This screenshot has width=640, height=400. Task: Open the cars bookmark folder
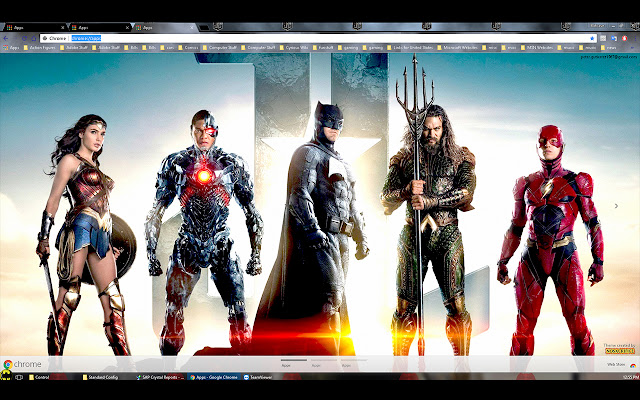[167, 48]
